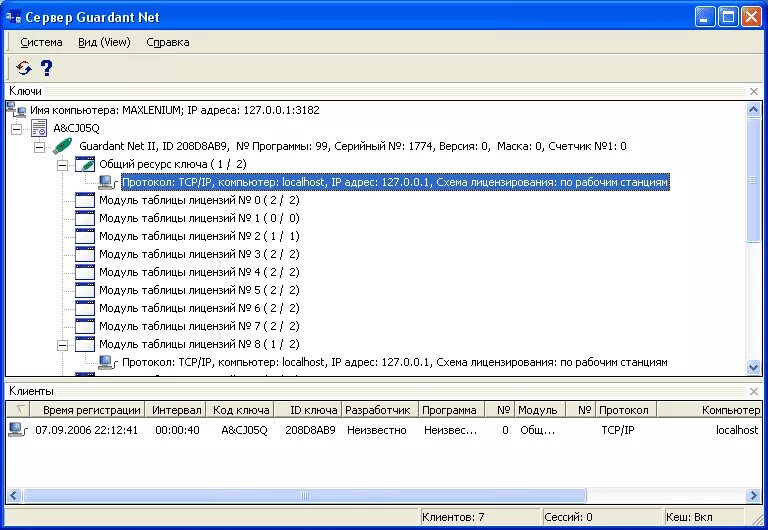Click the clients list scroll right arrow
This screenshot has width=768, height=530.
[753, 496]
